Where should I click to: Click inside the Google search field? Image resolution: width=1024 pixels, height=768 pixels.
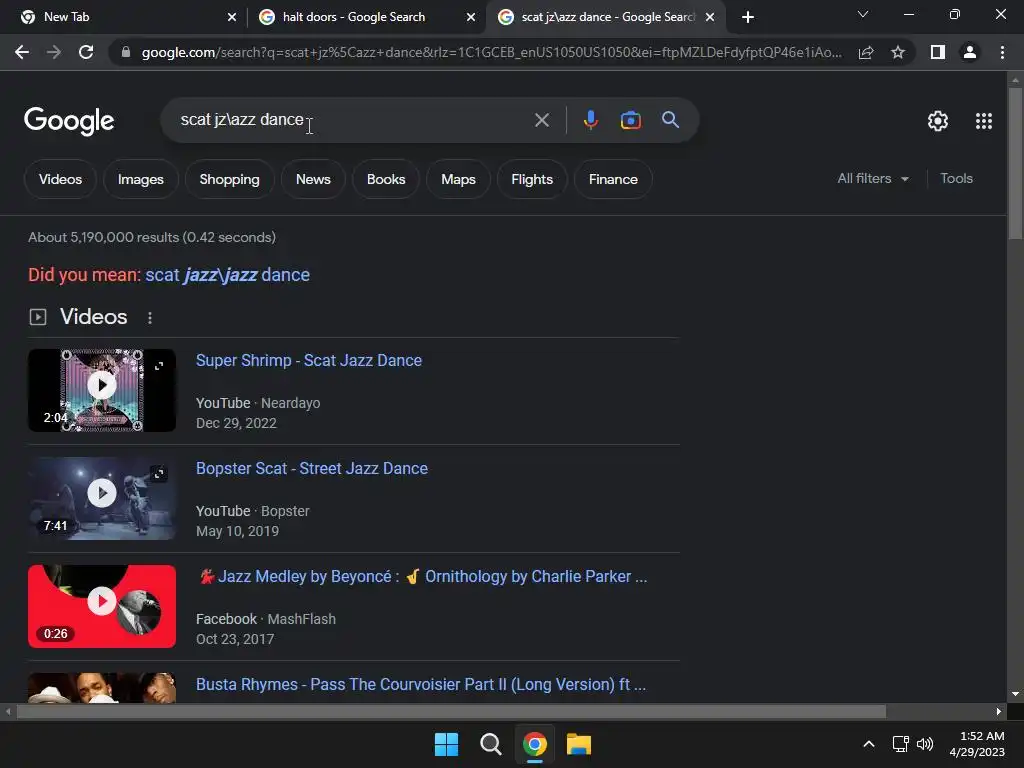[353, 120]
